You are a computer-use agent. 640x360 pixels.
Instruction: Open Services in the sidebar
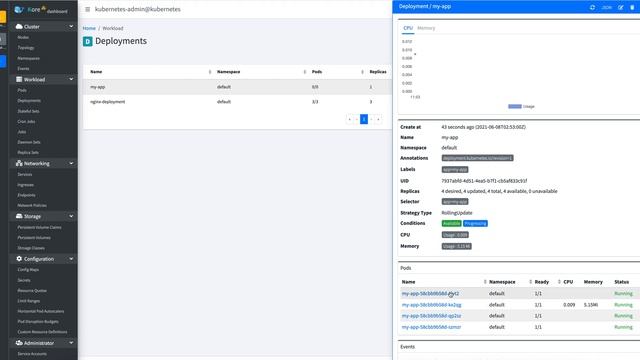coord(24,174)
